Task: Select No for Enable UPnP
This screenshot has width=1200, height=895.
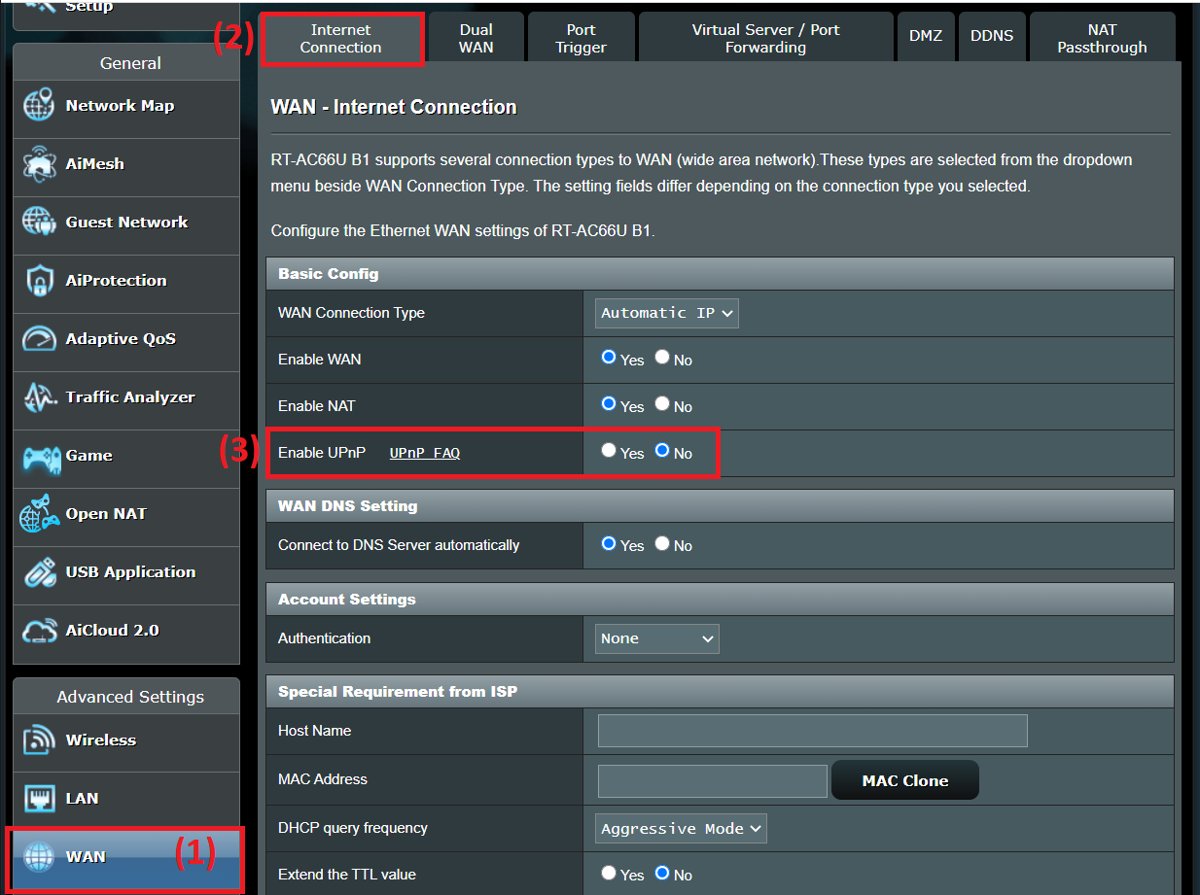Action: pos(662,451)
